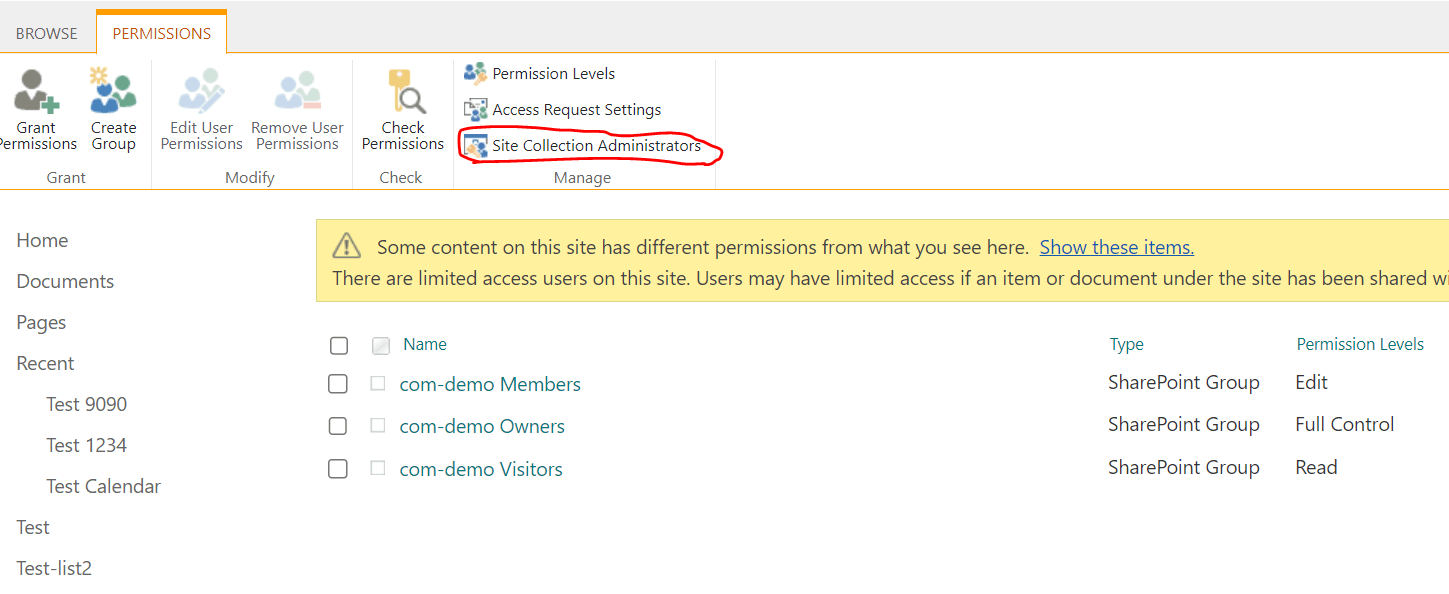Open Pages in left navigation
Viewport: 1449px width, 594px height.
[41, 322]
